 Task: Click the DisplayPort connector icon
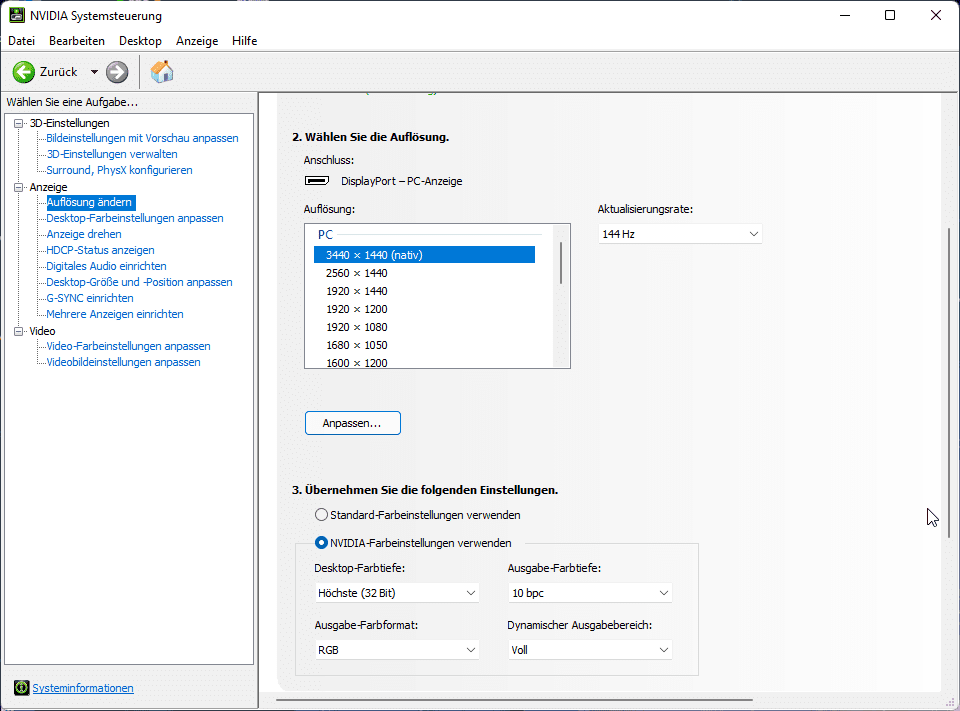[x=317, y=181]
